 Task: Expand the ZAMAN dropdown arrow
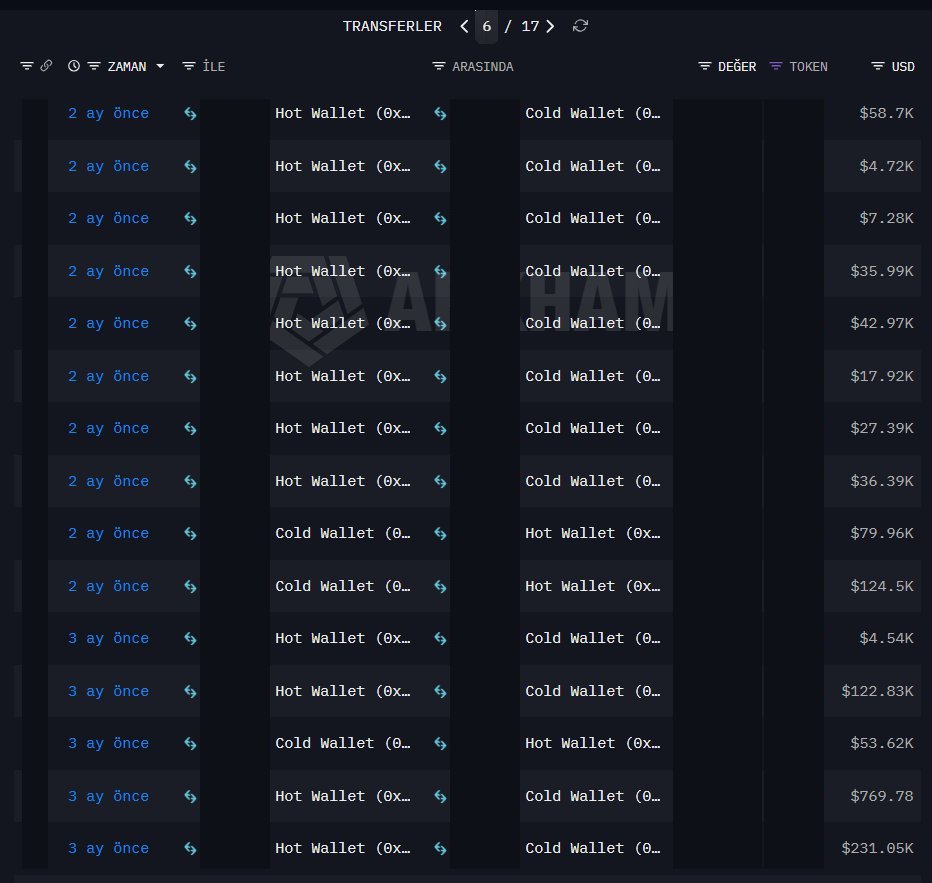coord(160,66)
